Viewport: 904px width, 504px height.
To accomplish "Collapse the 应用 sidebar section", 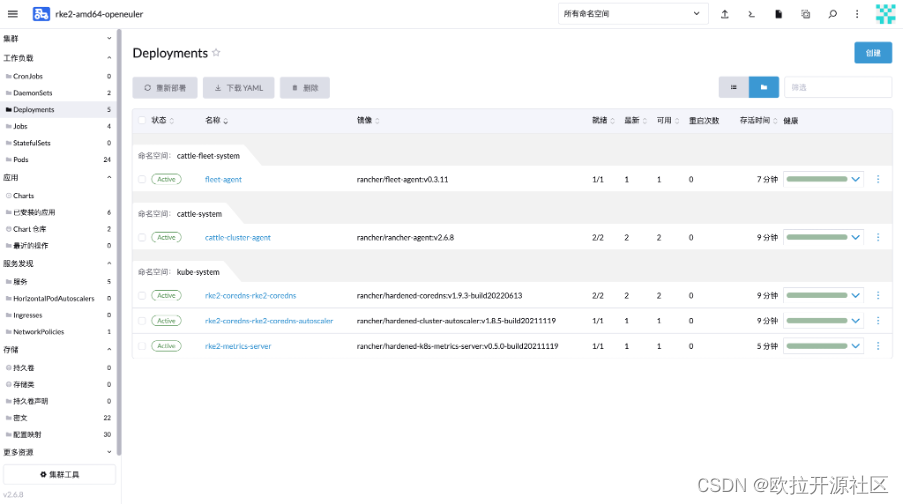I will click(x=109, y=178).
